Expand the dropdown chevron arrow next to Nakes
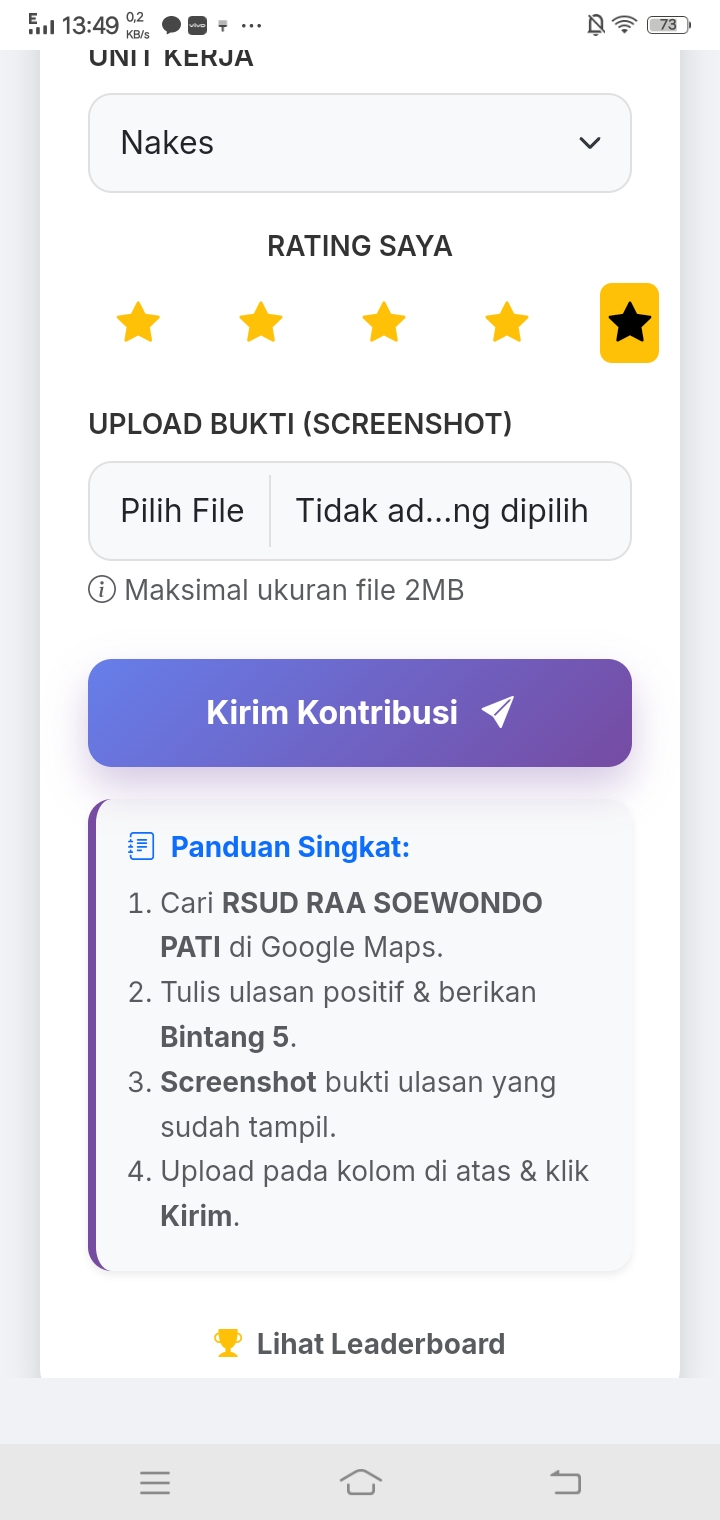Viewport: 720px width, 1520px height. (x=590, y=143)
